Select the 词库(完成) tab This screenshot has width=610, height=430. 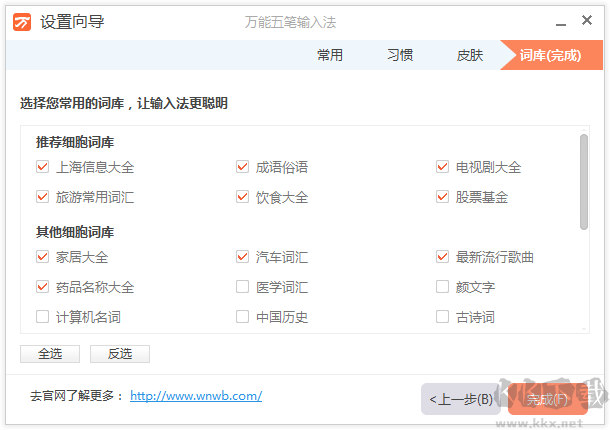[x=550, y=55]
